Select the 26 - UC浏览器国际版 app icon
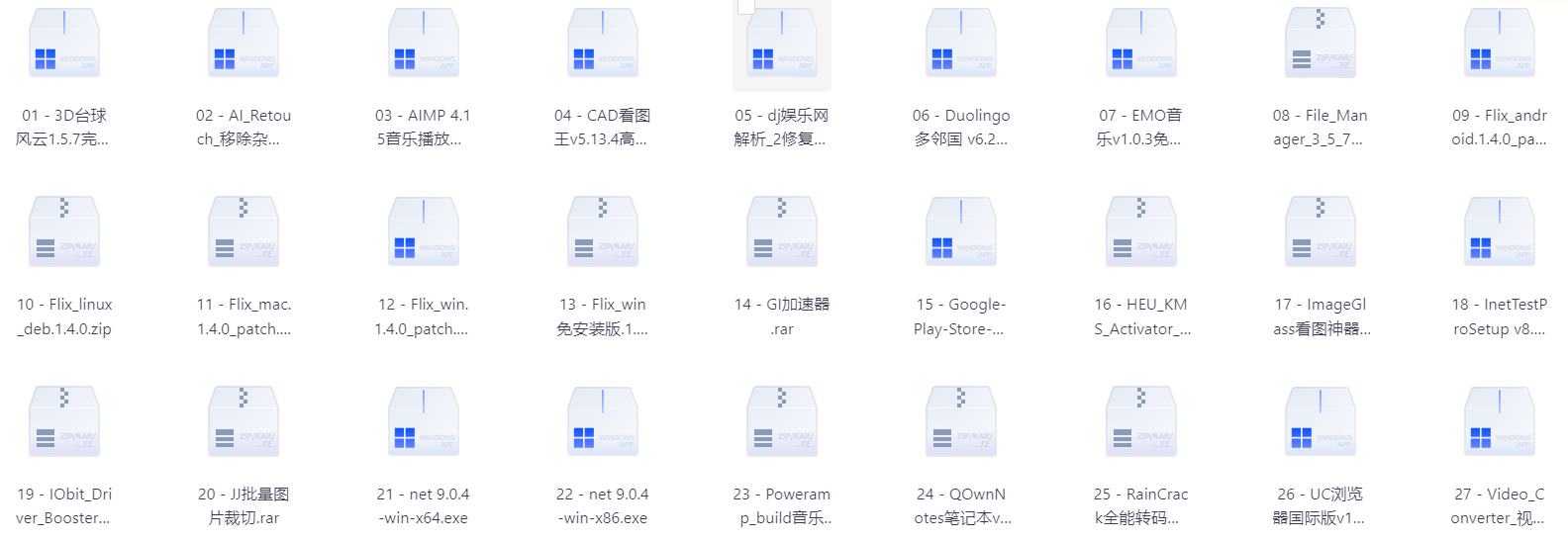 pos(1320,422)
